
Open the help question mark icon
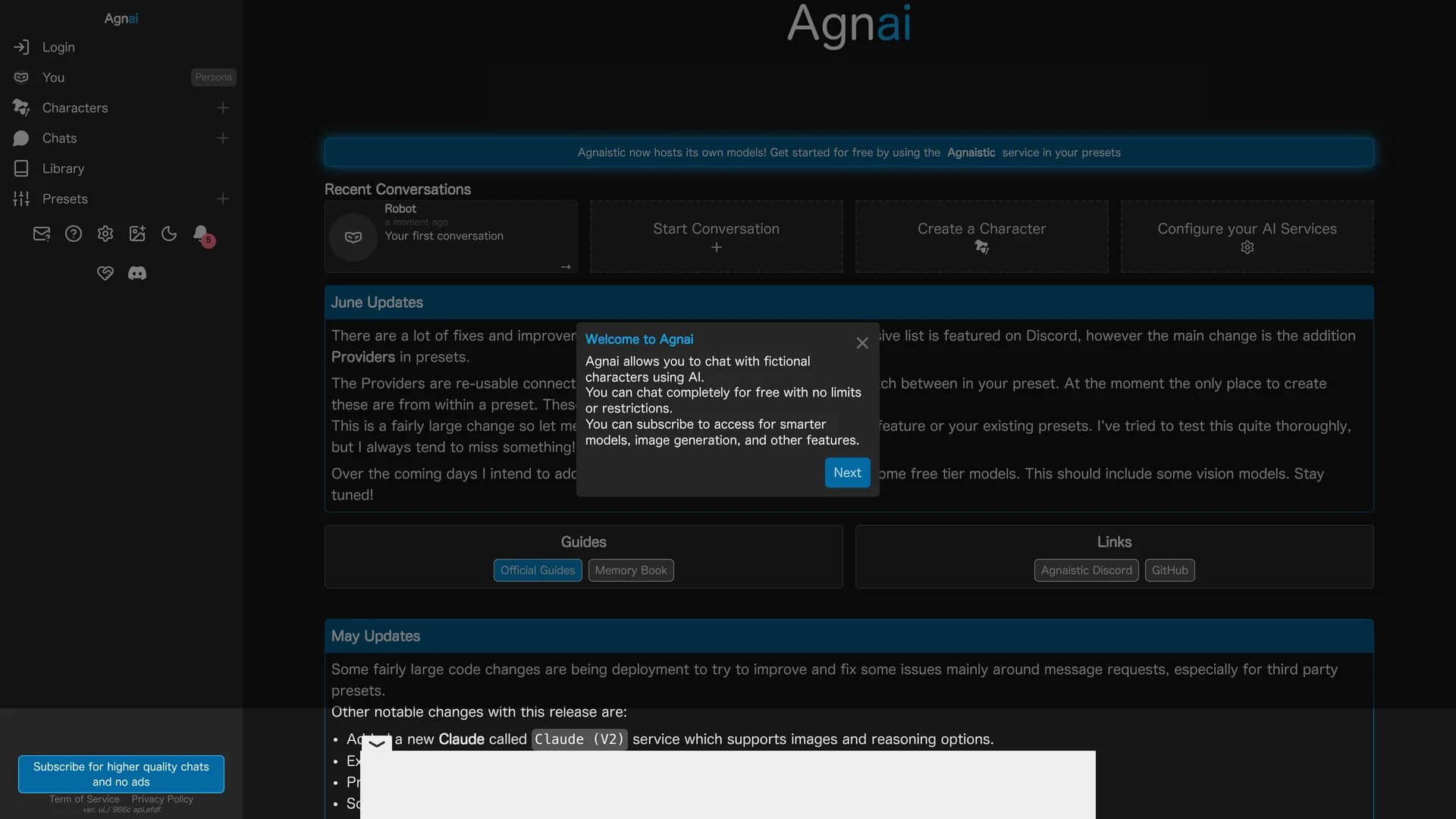[74, 234]
